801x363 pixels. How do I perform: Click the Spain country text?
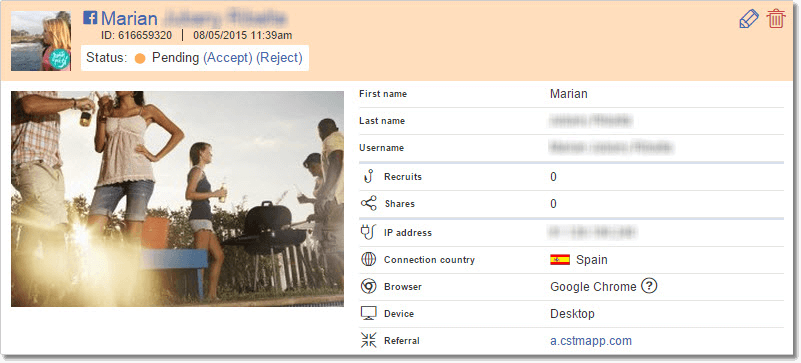pyautogui.click(x=592, y=259)
